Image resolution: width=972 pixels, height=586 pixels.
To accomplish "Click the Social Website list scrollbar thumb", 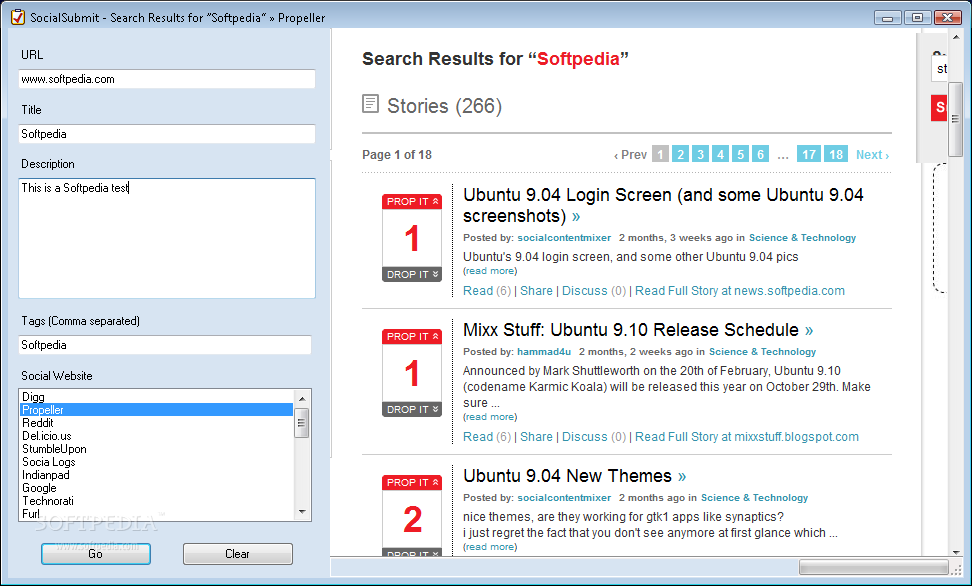I will pos(302,423).
